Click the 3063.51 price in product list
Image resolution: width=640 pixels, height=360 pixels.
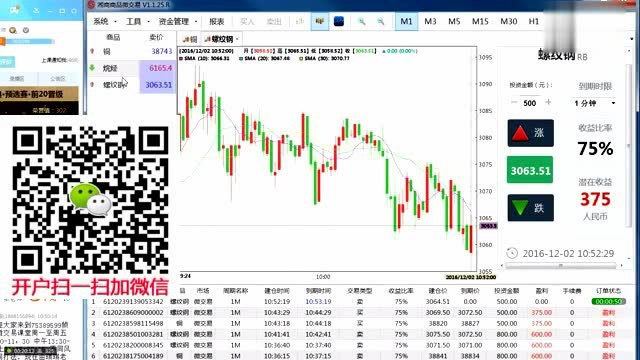point(158,85)
